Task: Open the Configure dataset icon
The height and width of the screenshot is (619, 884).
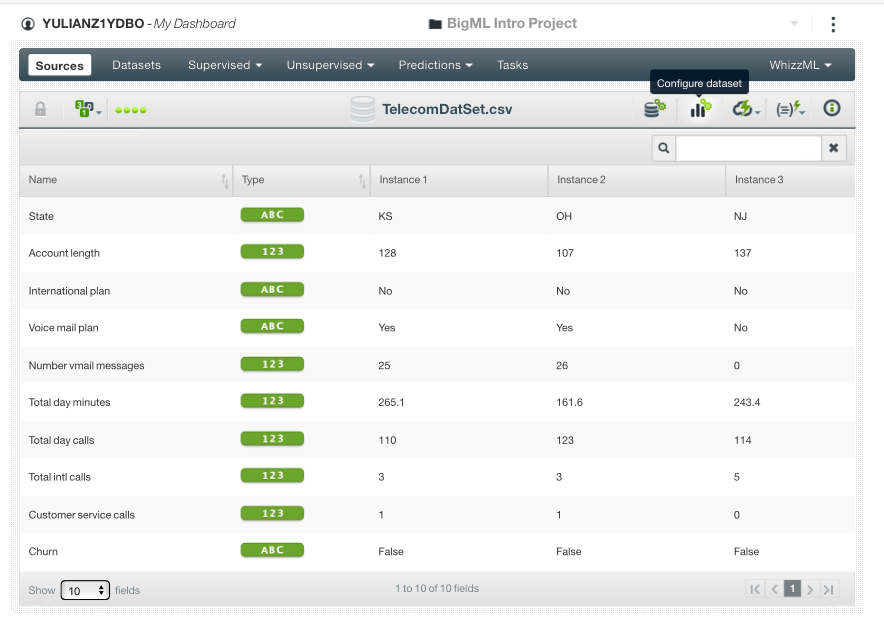Action: coord(698,108)
